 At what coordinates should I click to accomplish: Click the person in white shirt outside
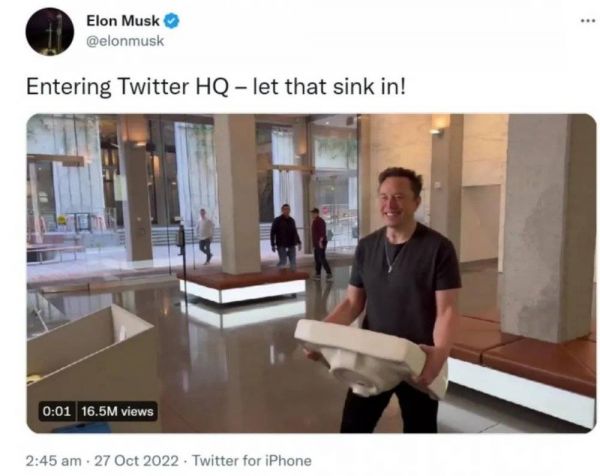coord(205,235)
